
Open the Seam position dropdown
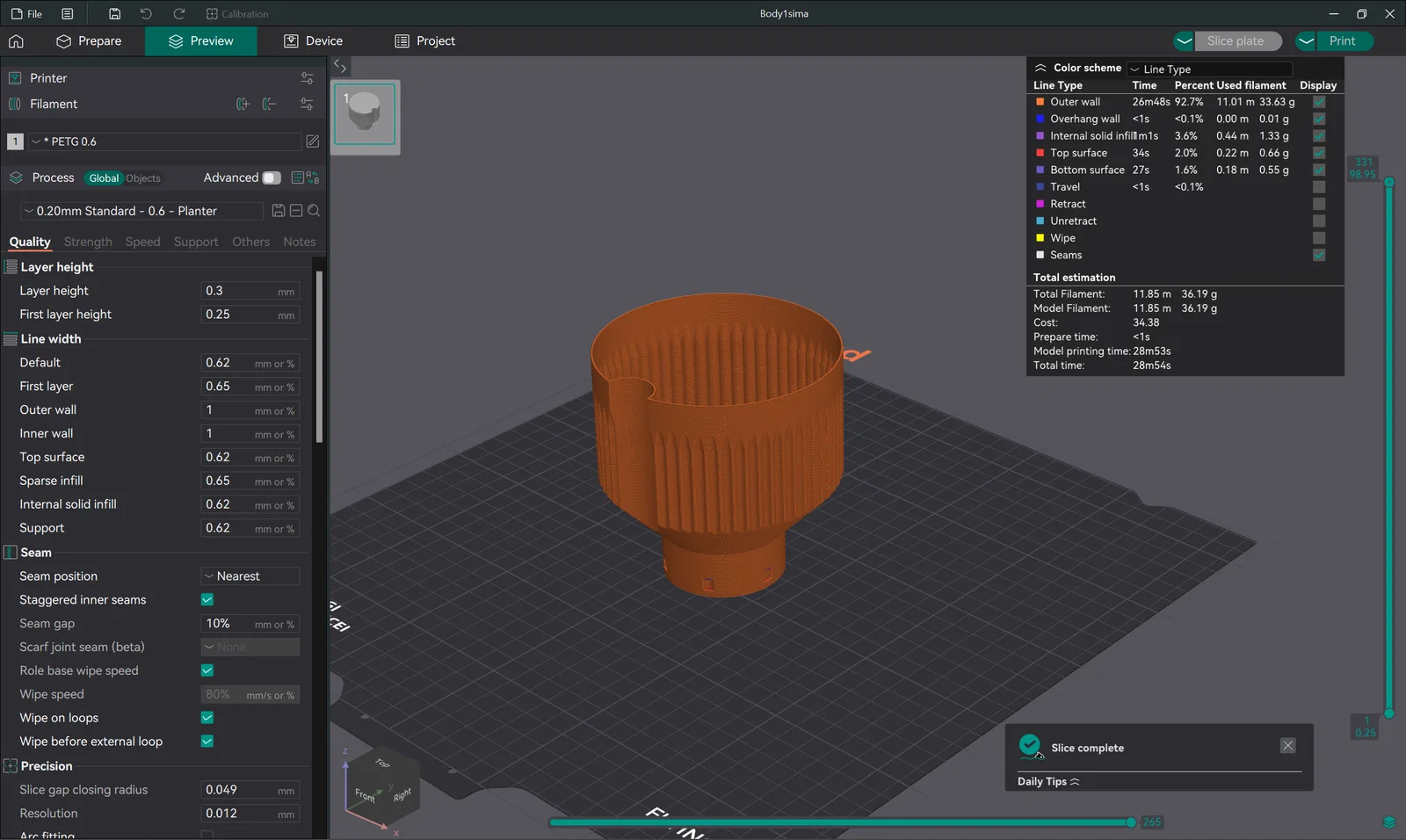click(x=250, y=576)
